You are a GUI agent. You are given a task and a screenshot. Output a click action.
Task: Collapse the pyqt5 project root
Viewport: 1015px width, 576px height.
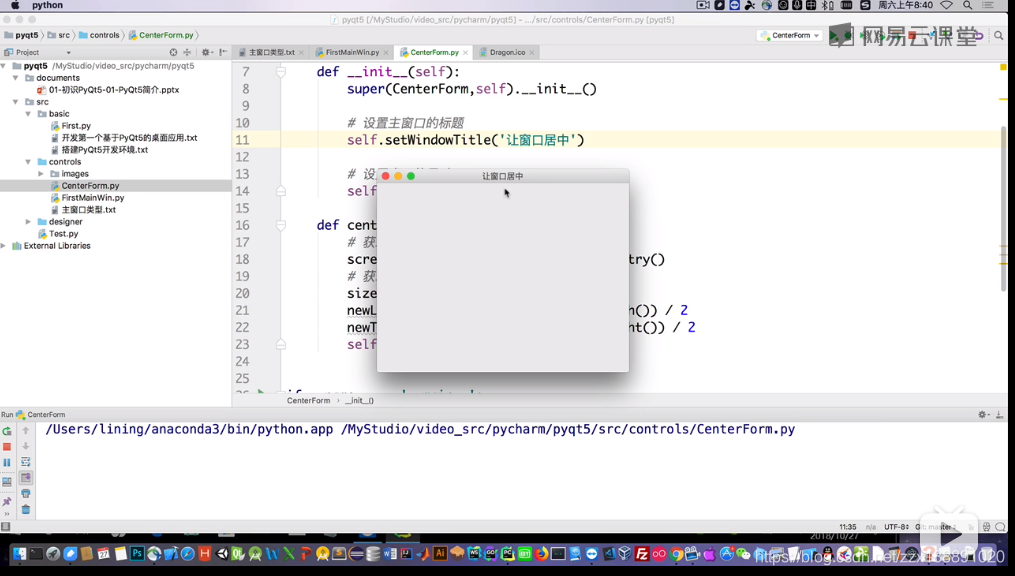tap(5, 66)
